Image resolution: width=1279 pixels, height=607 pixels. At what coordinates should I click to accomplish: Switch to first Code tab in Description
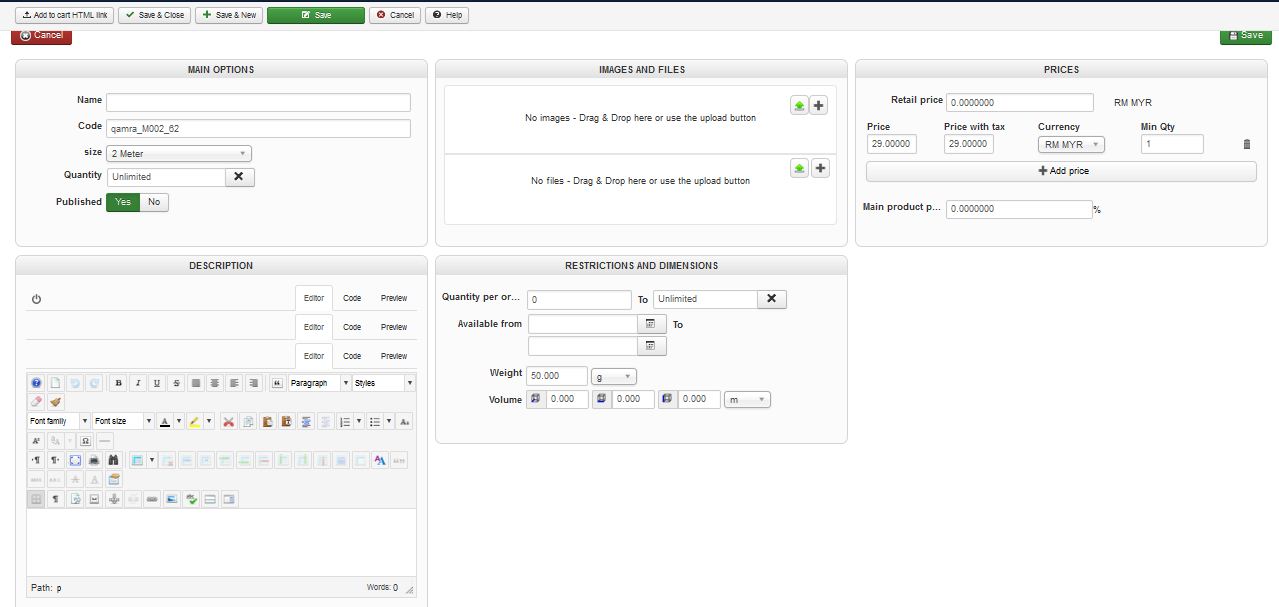point(352,298)
